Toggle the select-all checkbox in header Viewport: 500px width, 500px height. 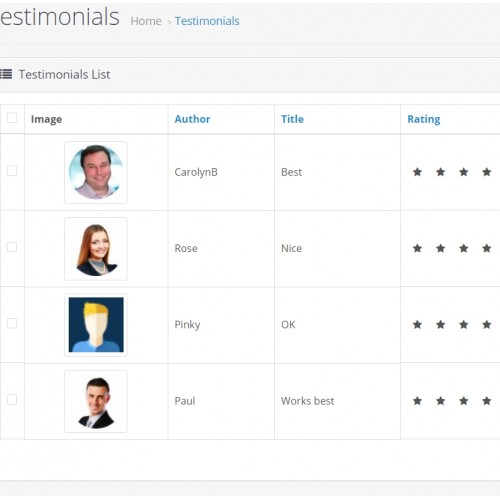coord(12,118)
